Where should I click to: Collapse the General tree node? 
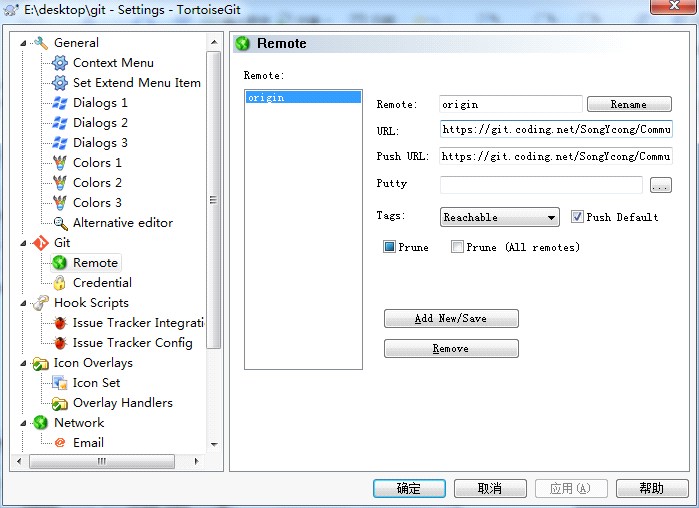click(x=23, y=43)
